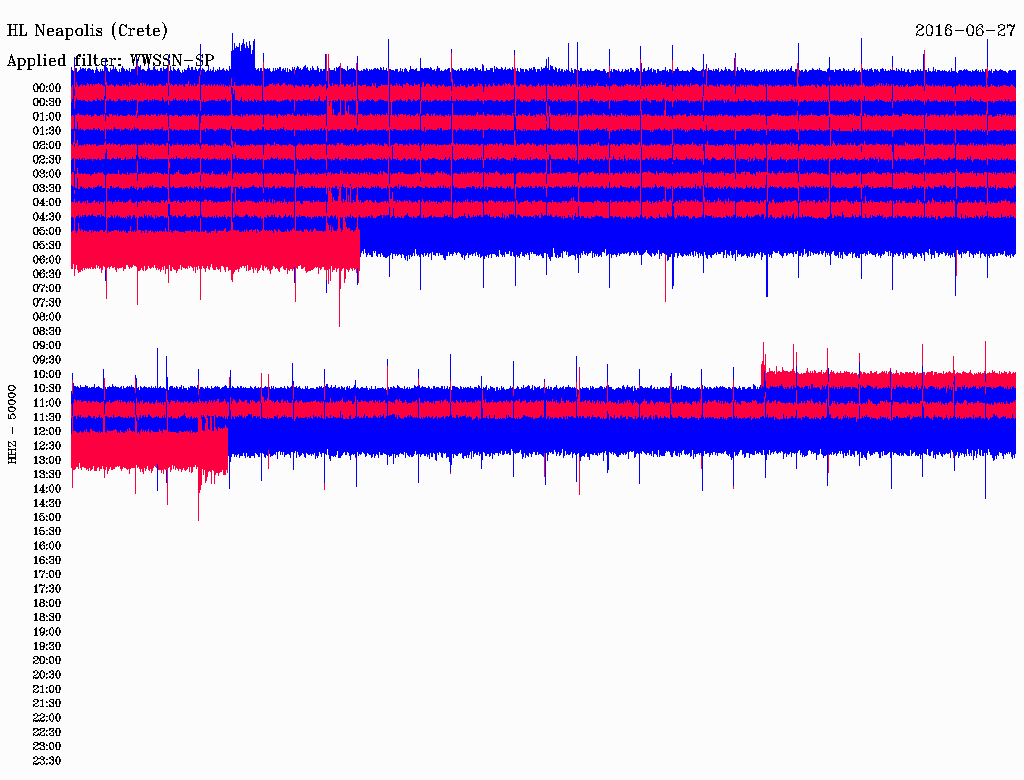Click the 17:30 time label
The width and height of the screenshot is (1024, 780).
[x=47, y=589]
